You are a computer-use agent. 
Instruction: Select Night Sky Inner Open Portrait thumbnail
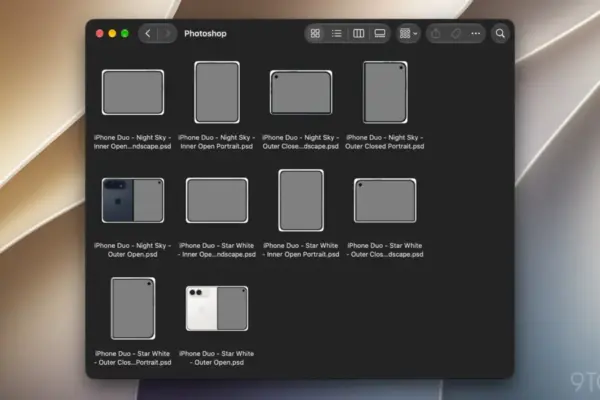click(x=217, y=92)
